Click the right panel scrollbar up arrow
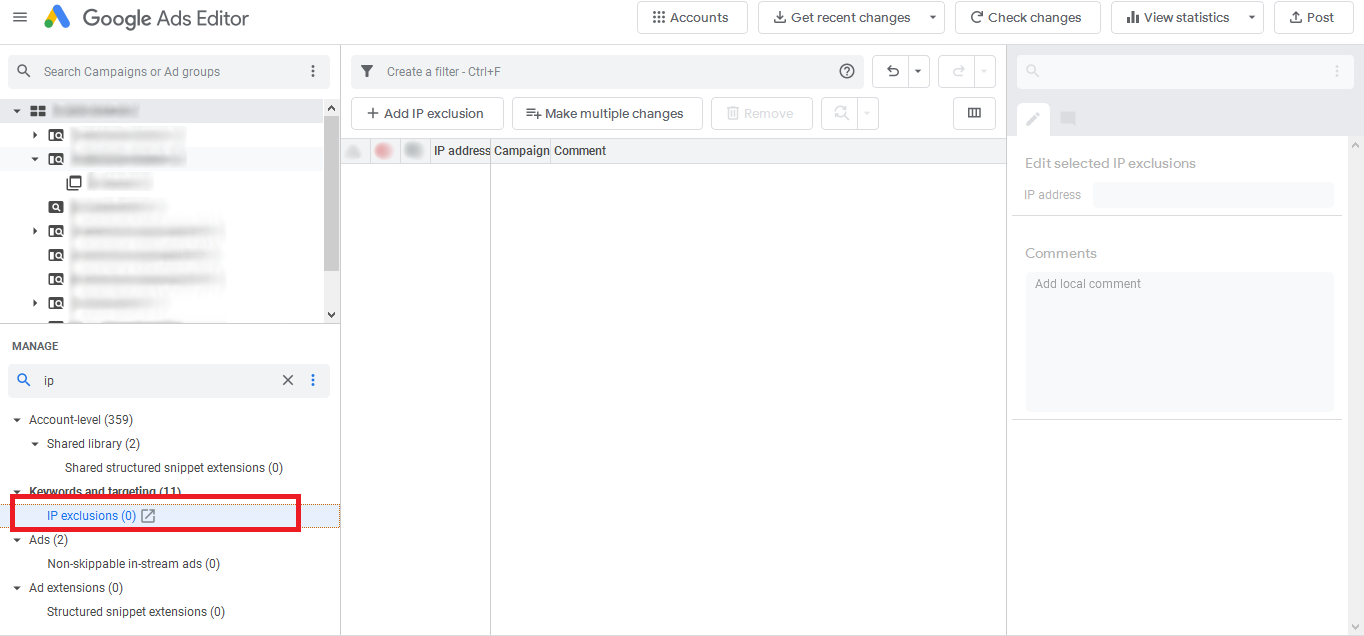The width and height of the screenshot is (1364, 636). 1356,145
